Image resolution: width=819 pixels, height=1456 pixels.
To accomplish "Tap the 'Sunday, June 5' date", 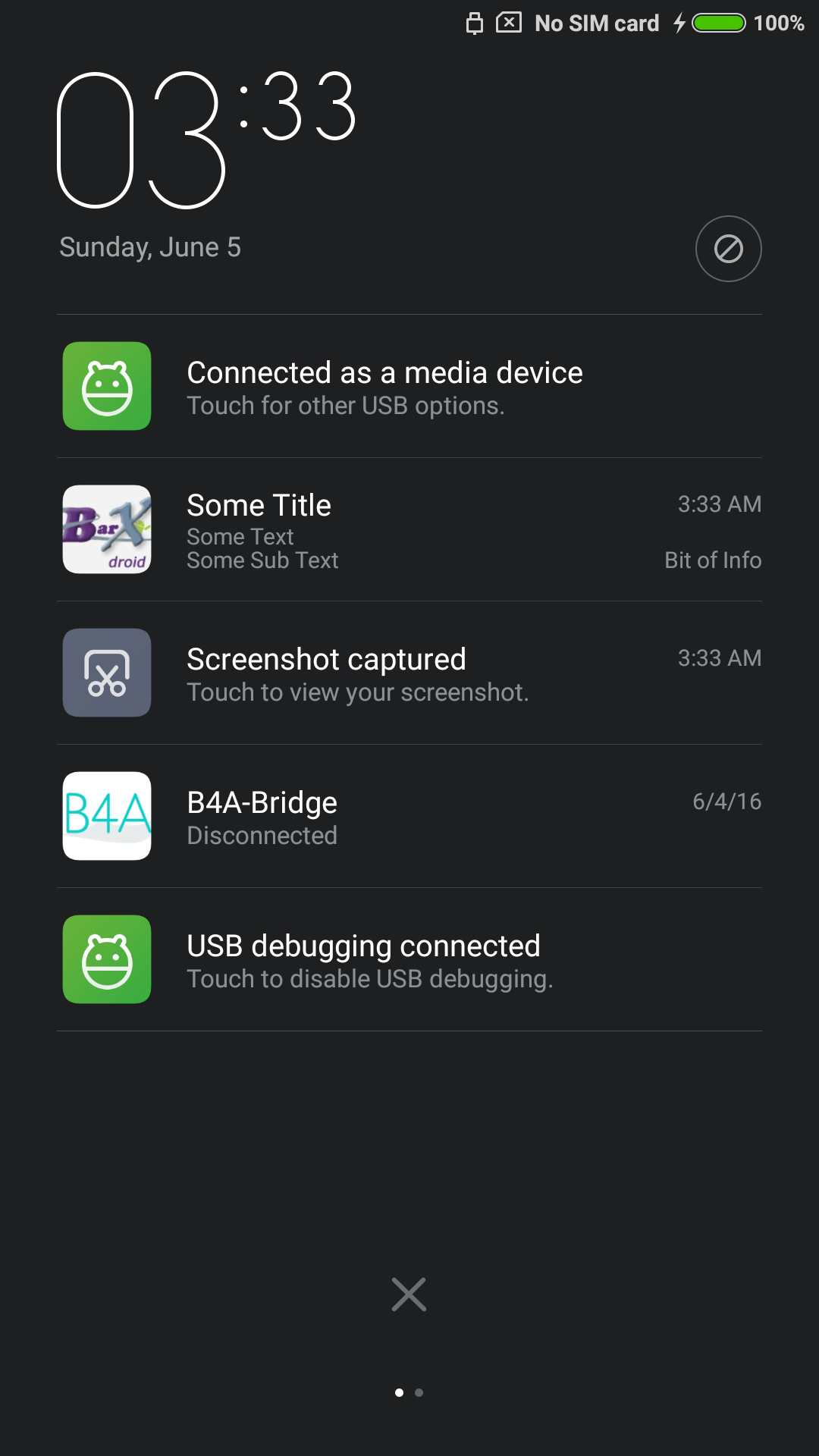I will pos(150,247).
